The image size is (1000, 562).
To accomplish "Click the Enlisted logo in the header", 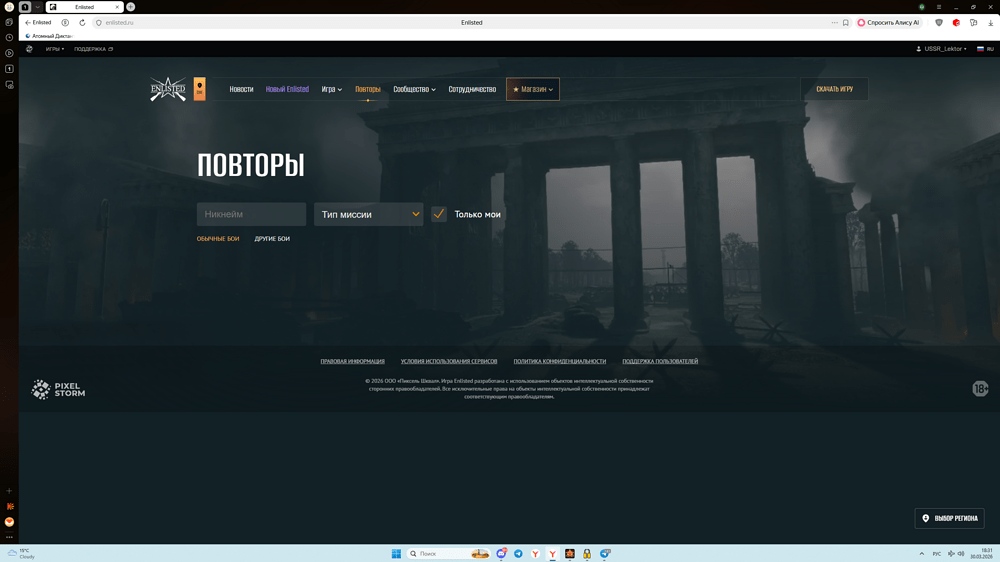I will tap(168, 89).
